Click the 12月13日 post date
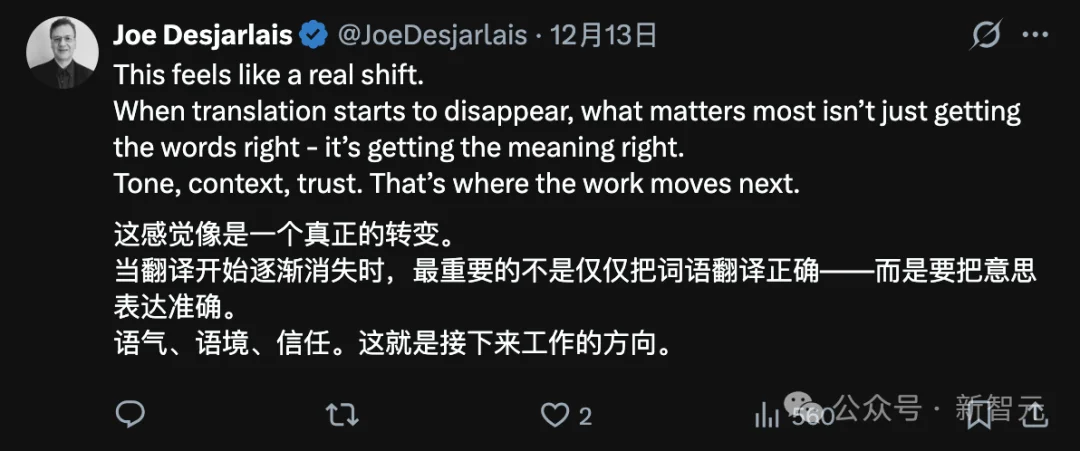1080x451 pixels. point(606,36)
